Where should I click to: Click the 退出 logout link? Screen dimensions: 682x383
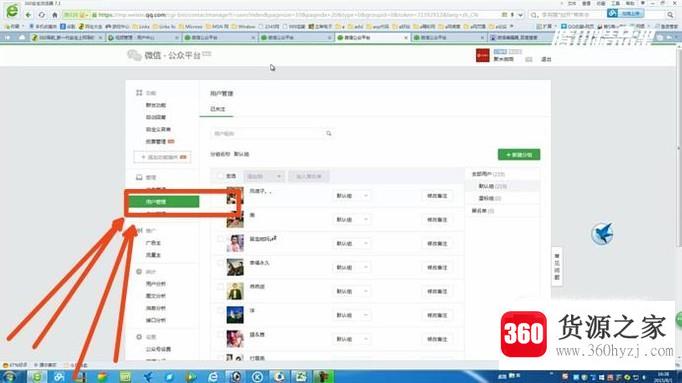coord(546,59)
